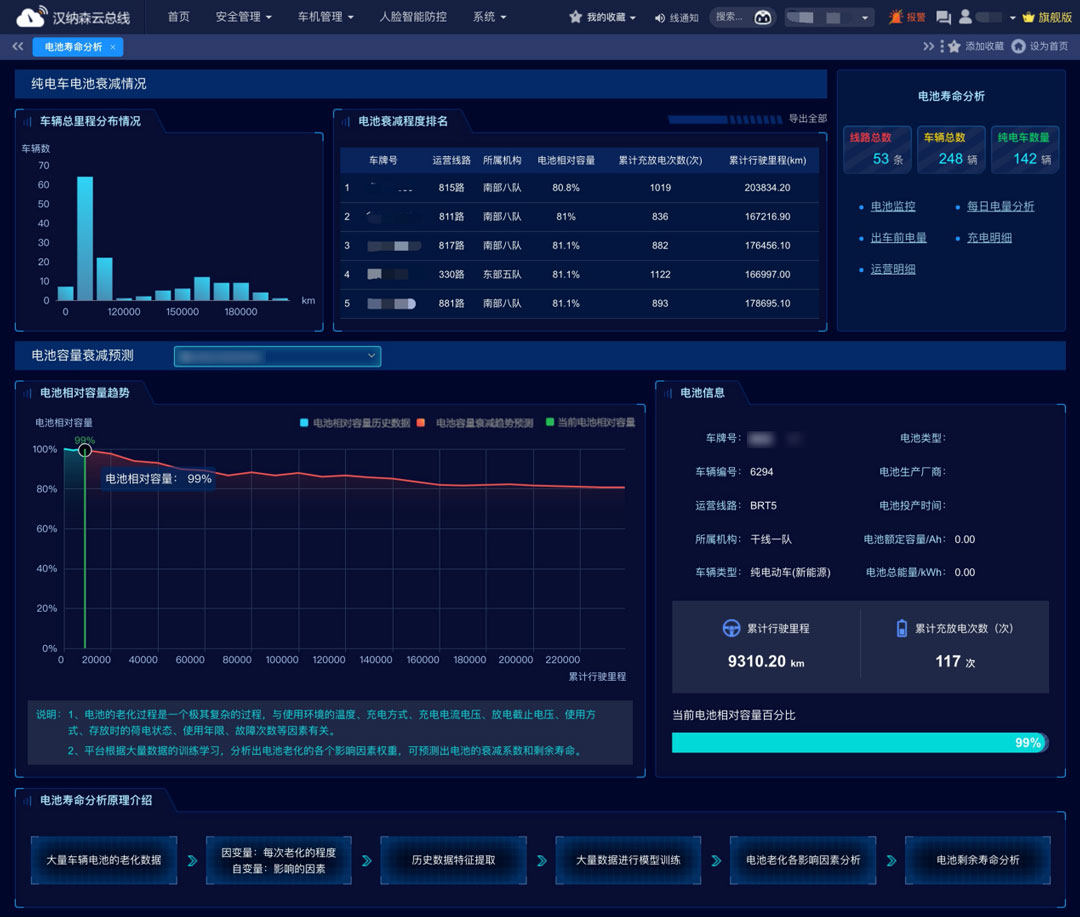Screen dimensions: 1080x917
Task: Click the 电池相对容量 column header
Action: pos(565,160)
